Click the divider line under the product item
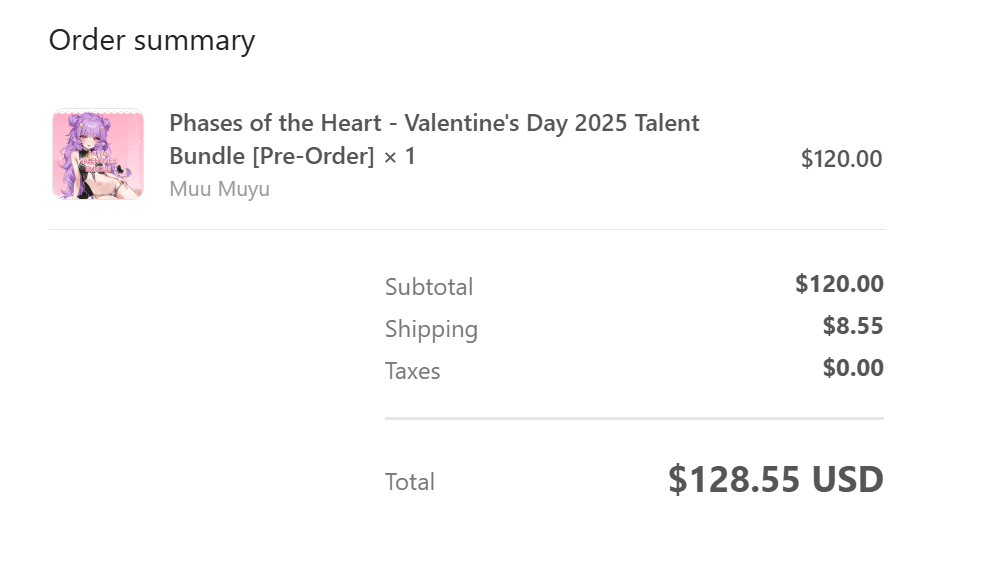The width and height of the screenshot is (992, 572). [x=467, y=229]
